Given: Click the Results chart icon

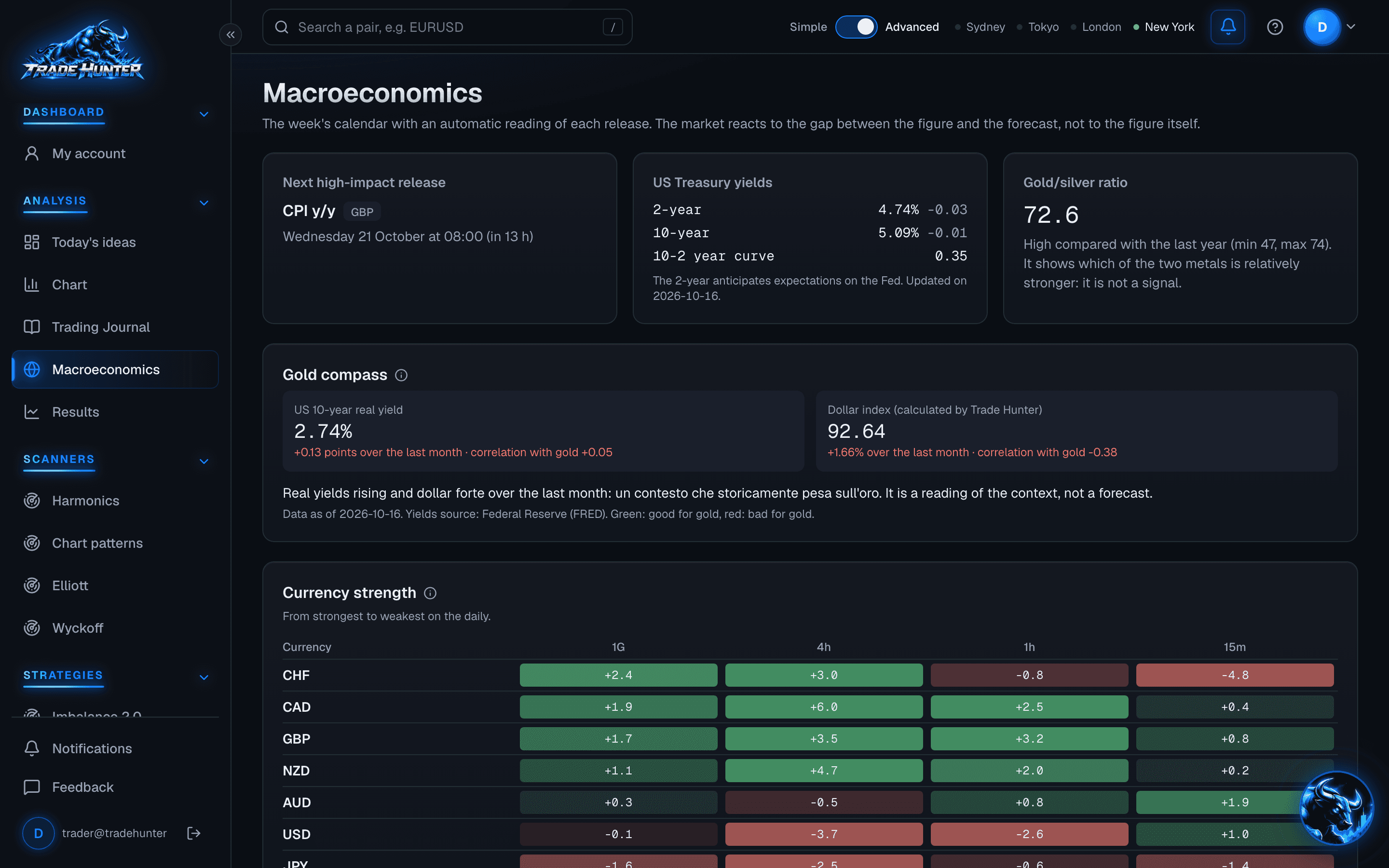Looking at the screenshot, I should pyautogui.click(x=31, y=412).
